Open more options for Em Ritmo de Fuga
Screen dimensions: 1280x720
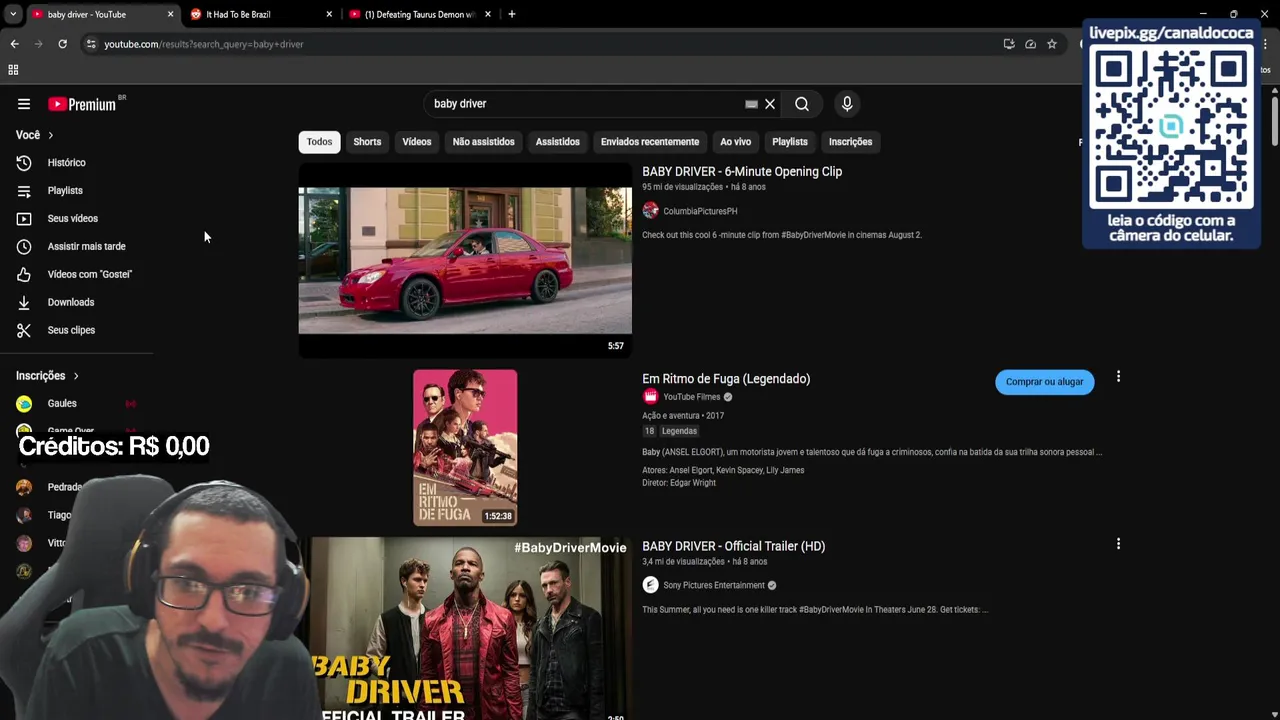tap(1118, 377)
